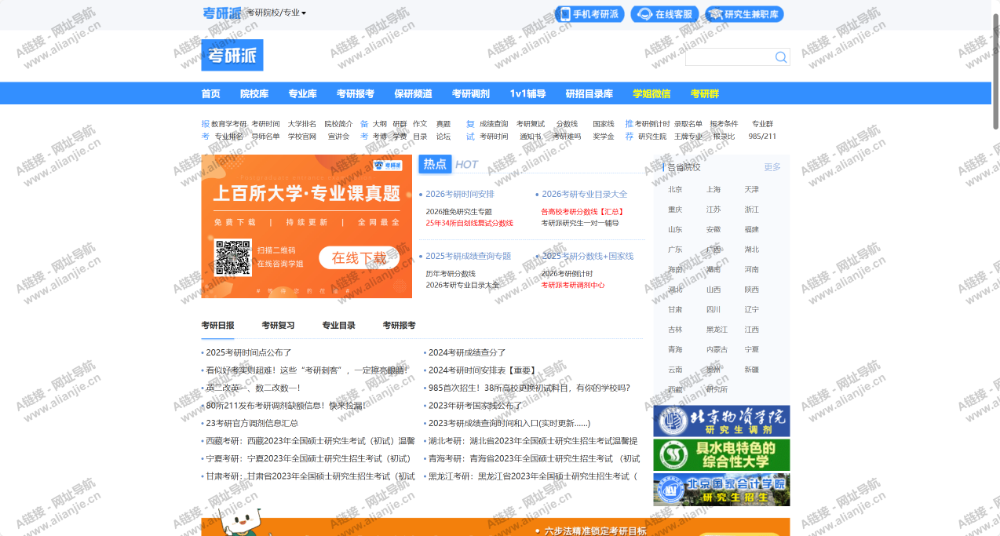Open 保研频道 in navigation bar
1000x536 pixels.
pyautogui.click(x=413, y=94)
